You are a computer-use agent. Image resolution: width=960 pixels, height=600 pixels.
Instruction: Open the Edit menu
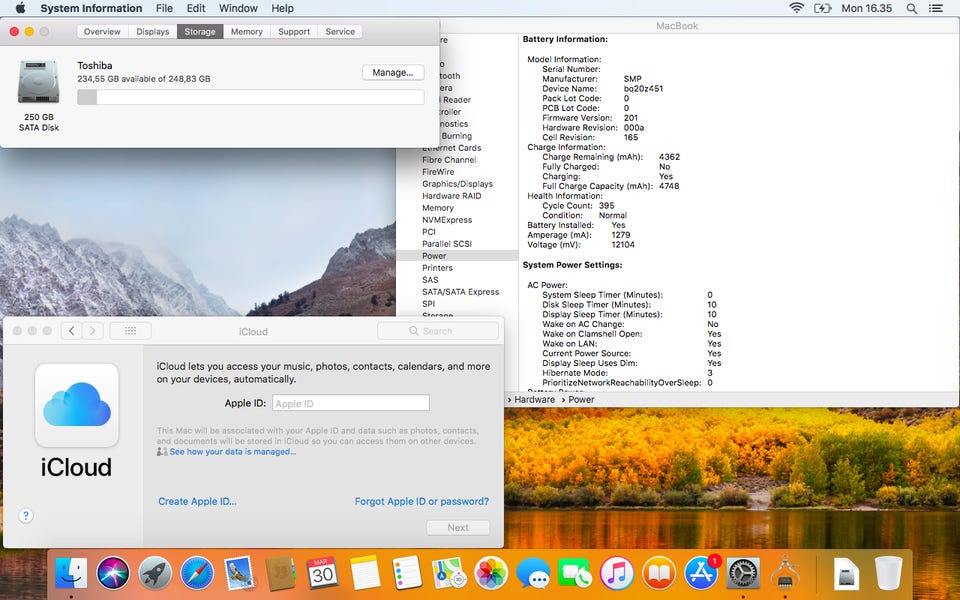196,8
